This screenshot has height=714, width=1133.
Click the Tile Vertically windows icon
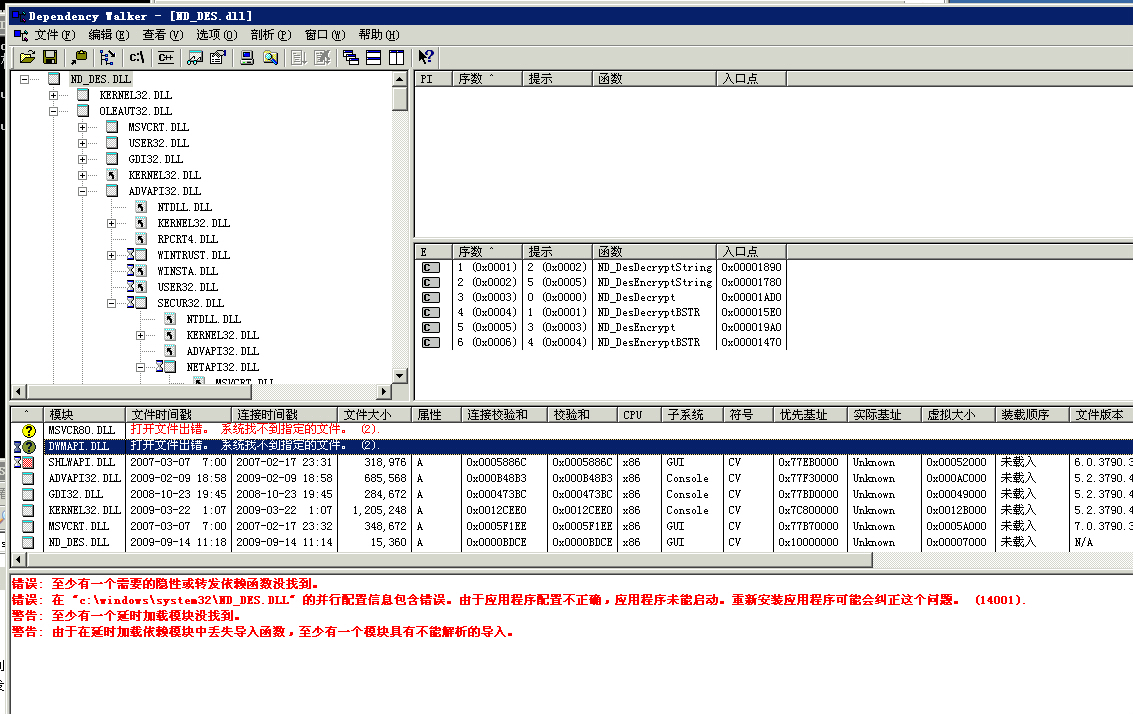coord(397,58)
